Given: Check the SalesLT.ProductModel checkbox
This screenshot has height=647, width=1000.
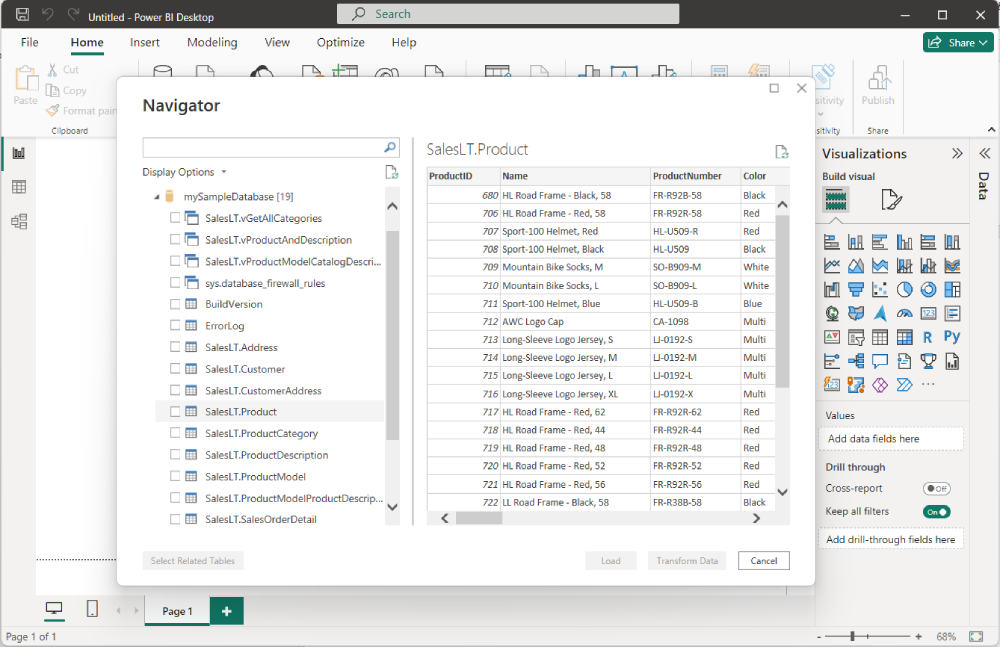Looking at the screenshot, I should pos(175,476).
